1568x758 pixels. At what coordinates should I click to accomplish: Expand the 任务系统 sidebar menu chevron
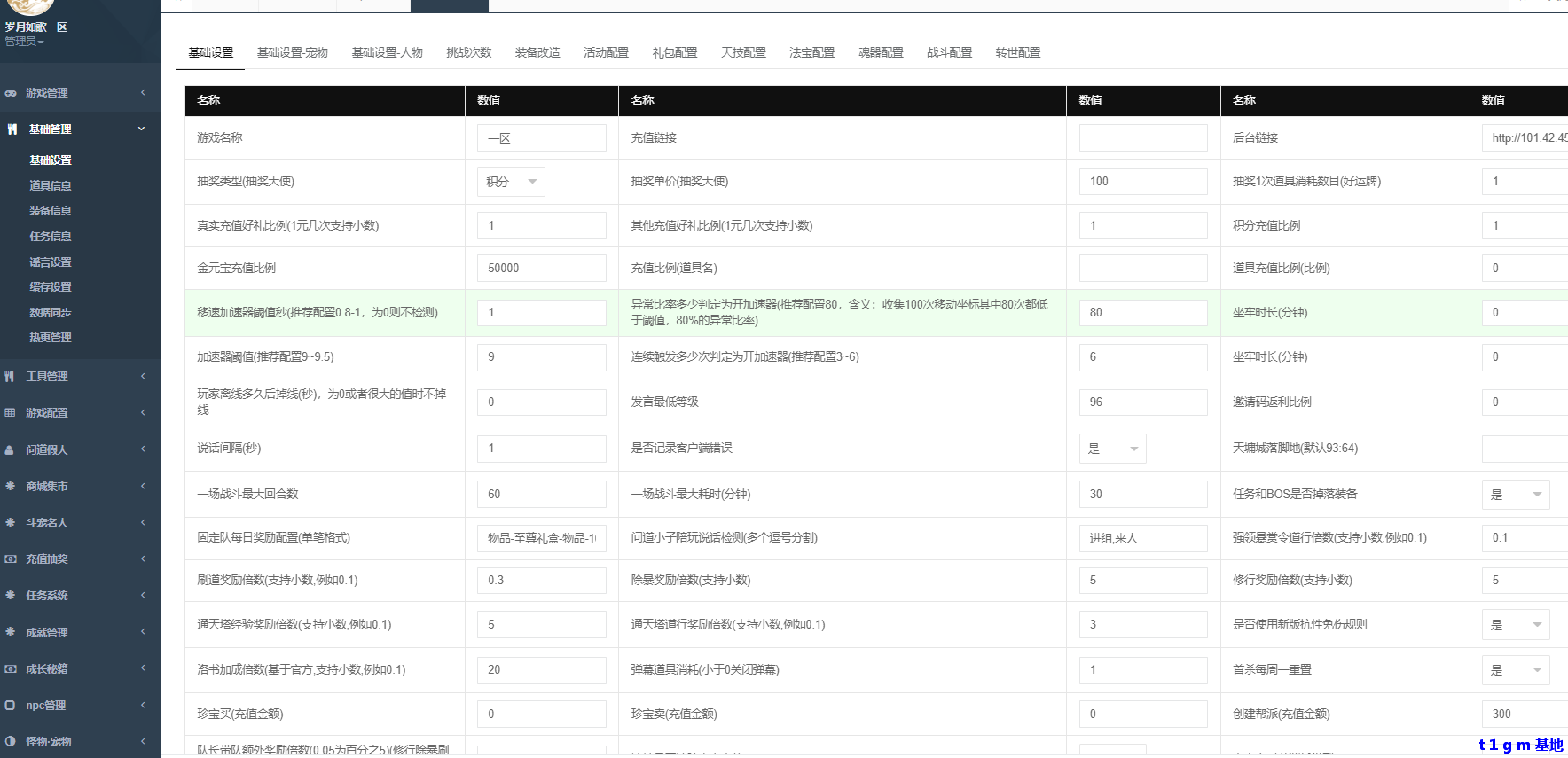142,596
